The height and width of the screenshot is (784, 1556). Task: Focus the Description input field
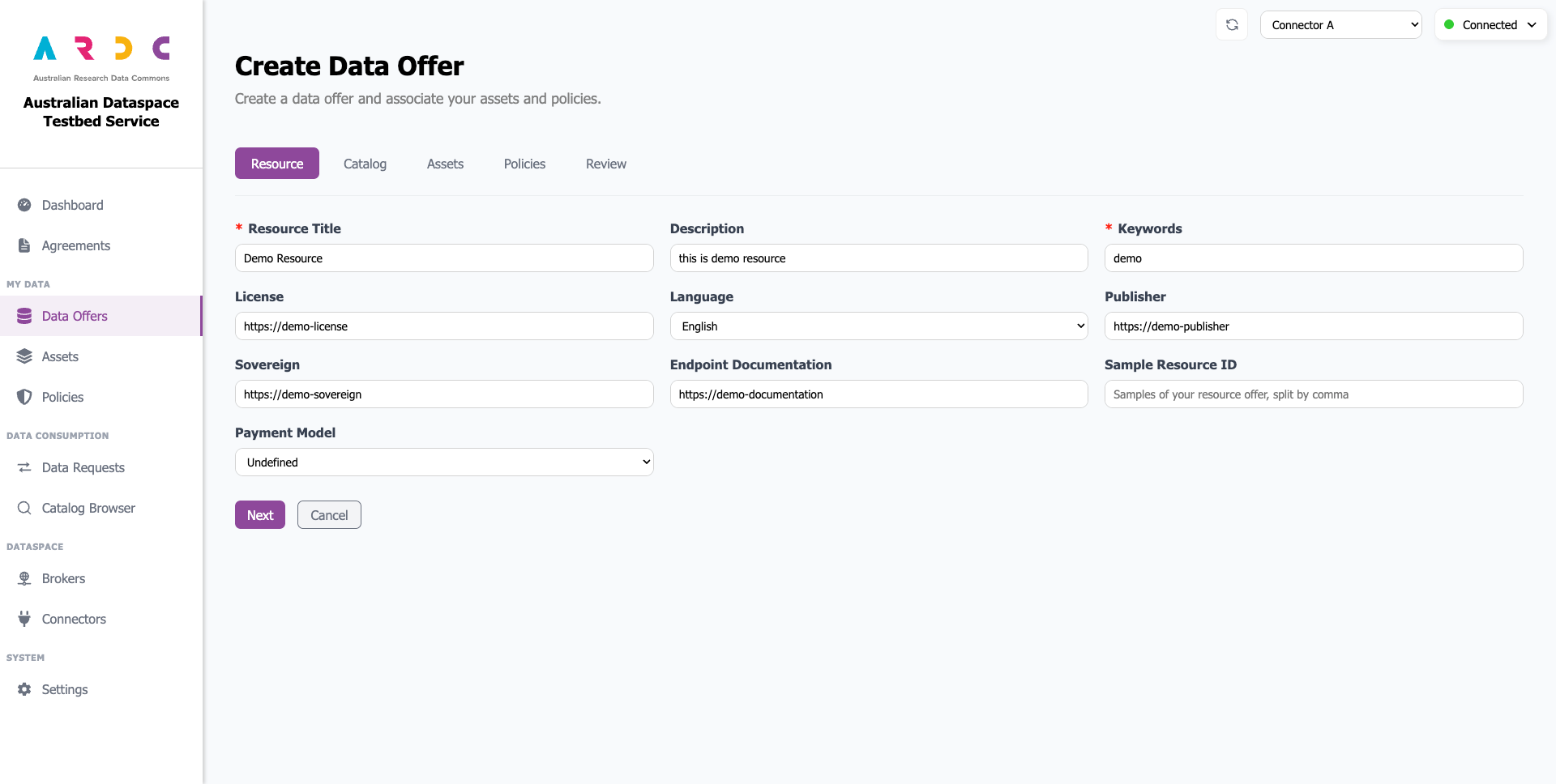(x=878, y=258)
